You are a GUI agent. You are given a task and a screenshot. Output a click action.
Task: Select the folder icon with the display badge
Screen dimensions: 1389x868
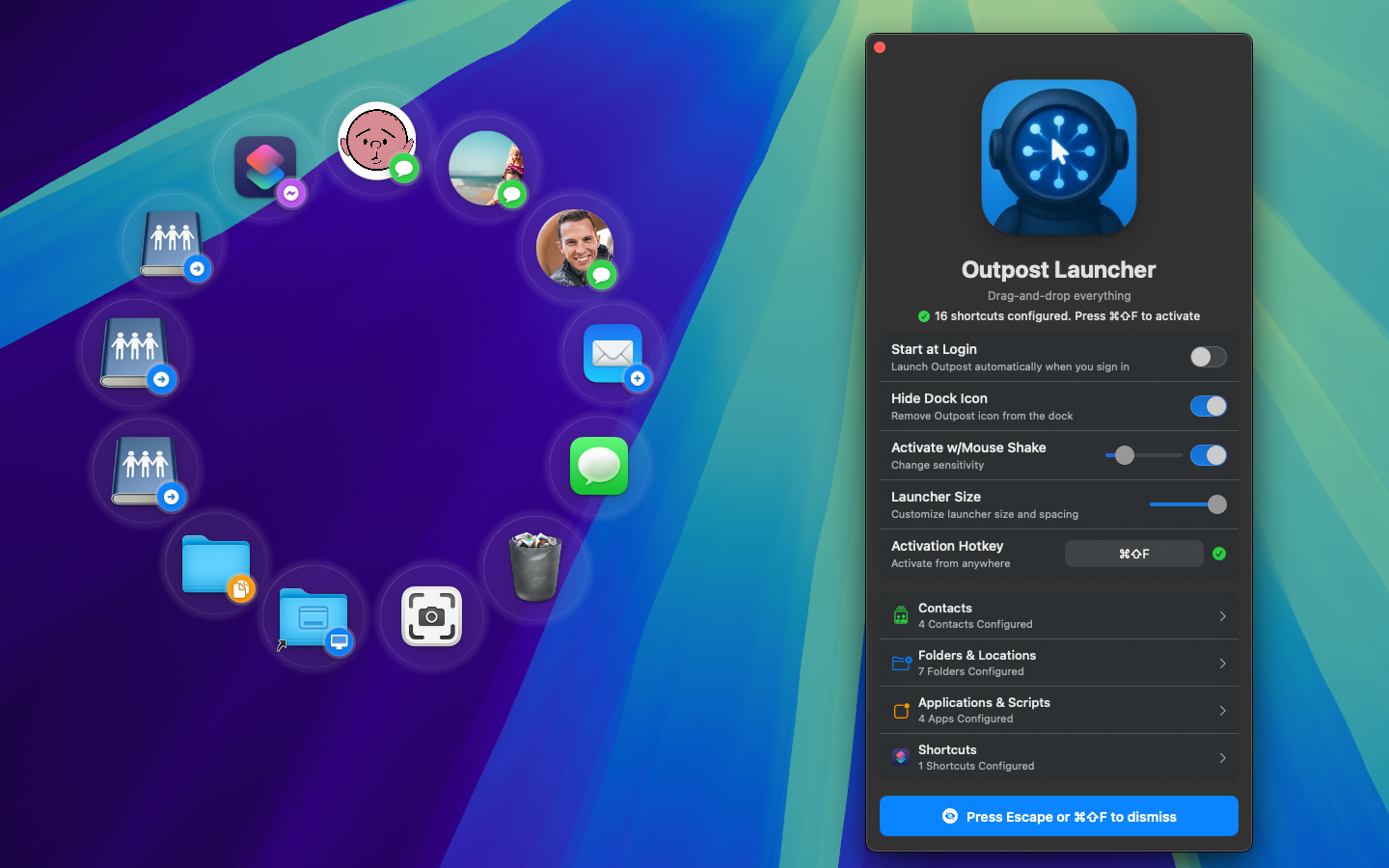tap(313, 615)
